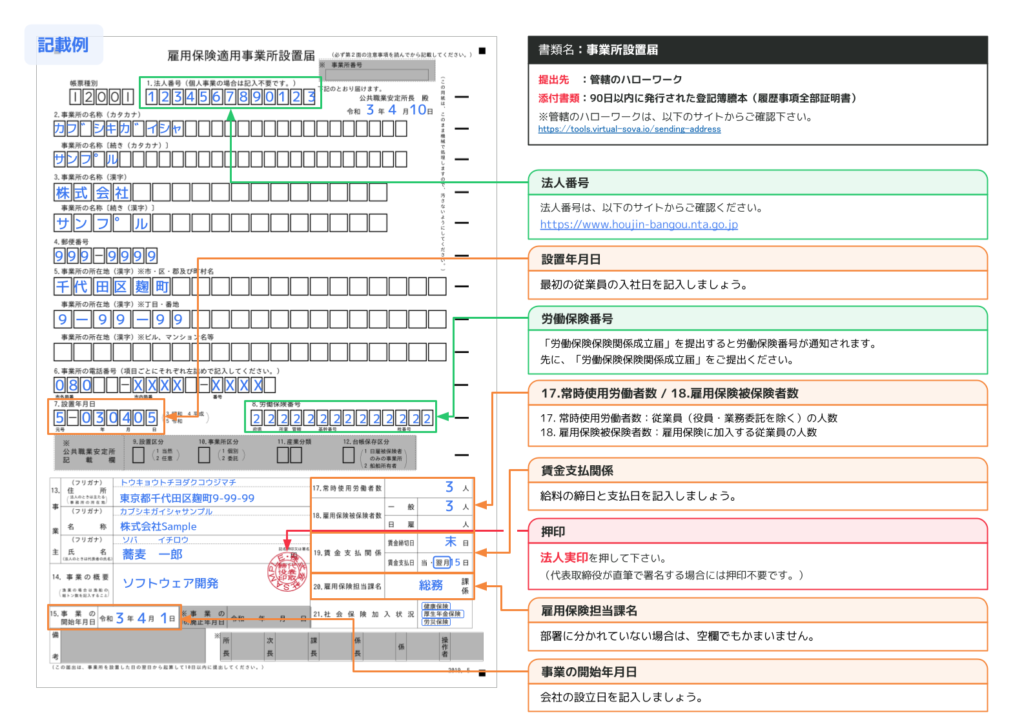The height and width of the screenshot is (724, 1024).
Task: Click the empty 9.設置区分 box
Action: click(138, 454)
